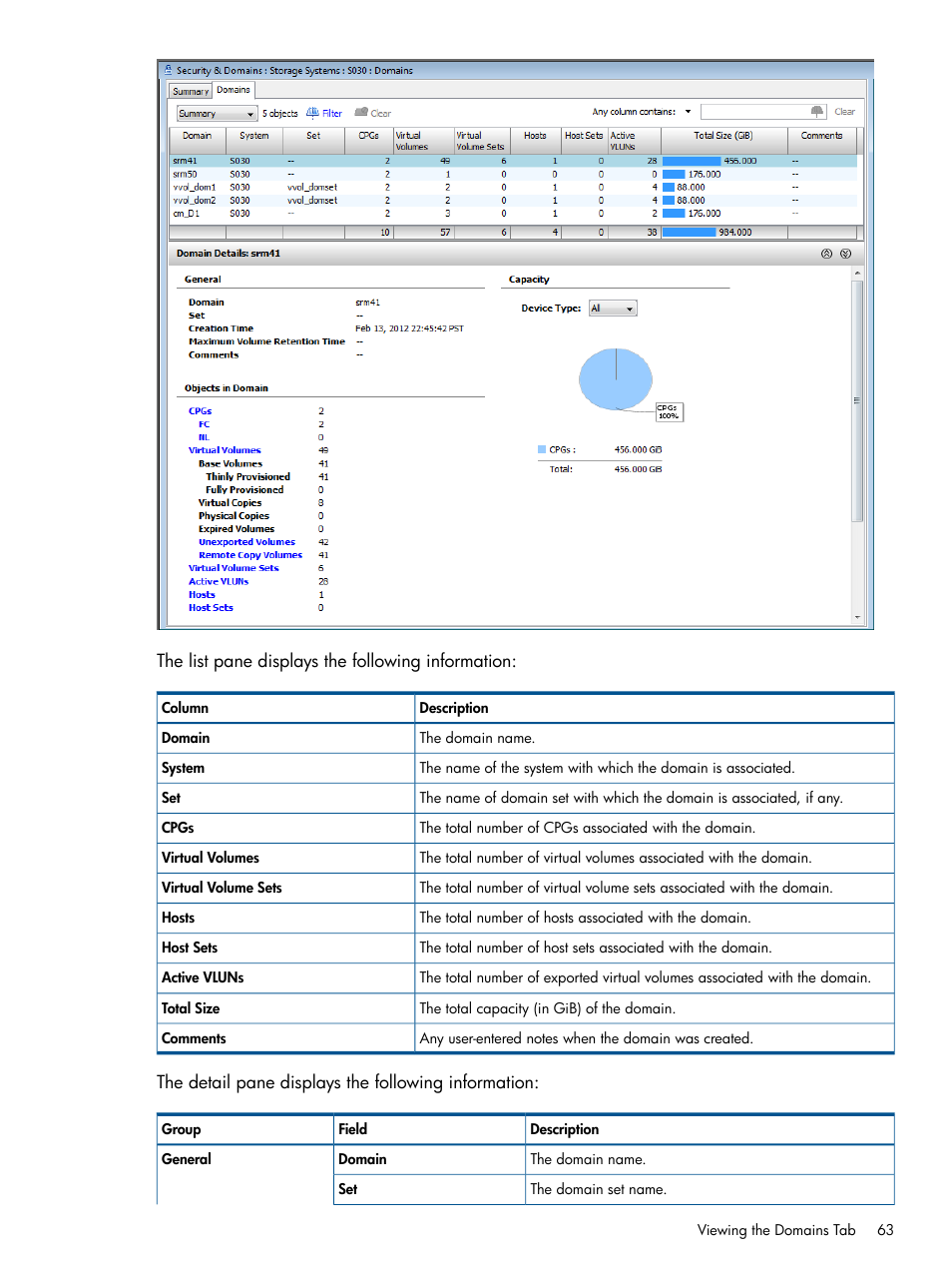The height and width of the screenshot is (1269, 952).
Task: Open the CPGs link in Objects in Domain
Action: tap(200, 411)
